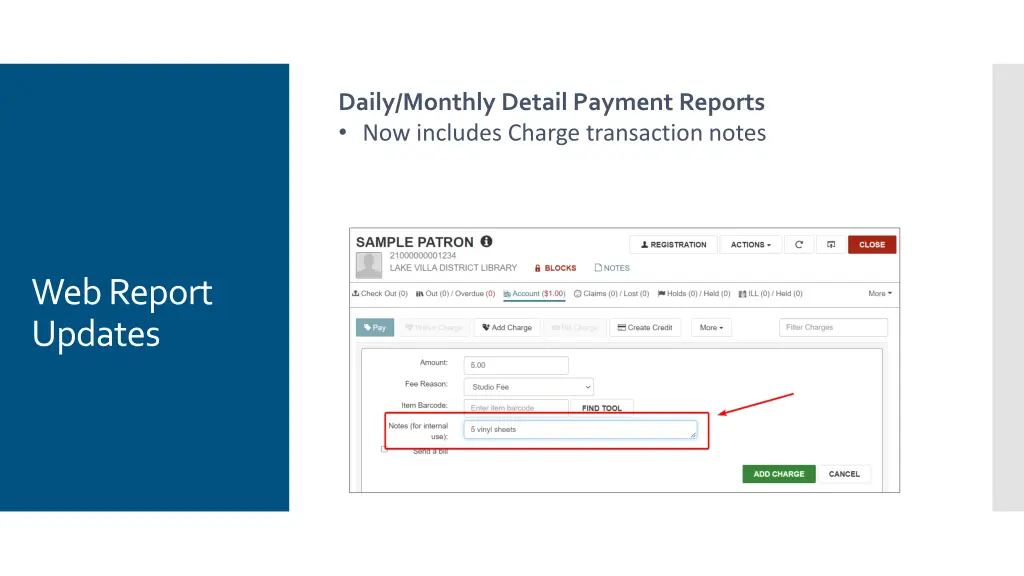
Task: Click the patron info icon beside SAMPLE PATRON
Action: pos(486,242)
